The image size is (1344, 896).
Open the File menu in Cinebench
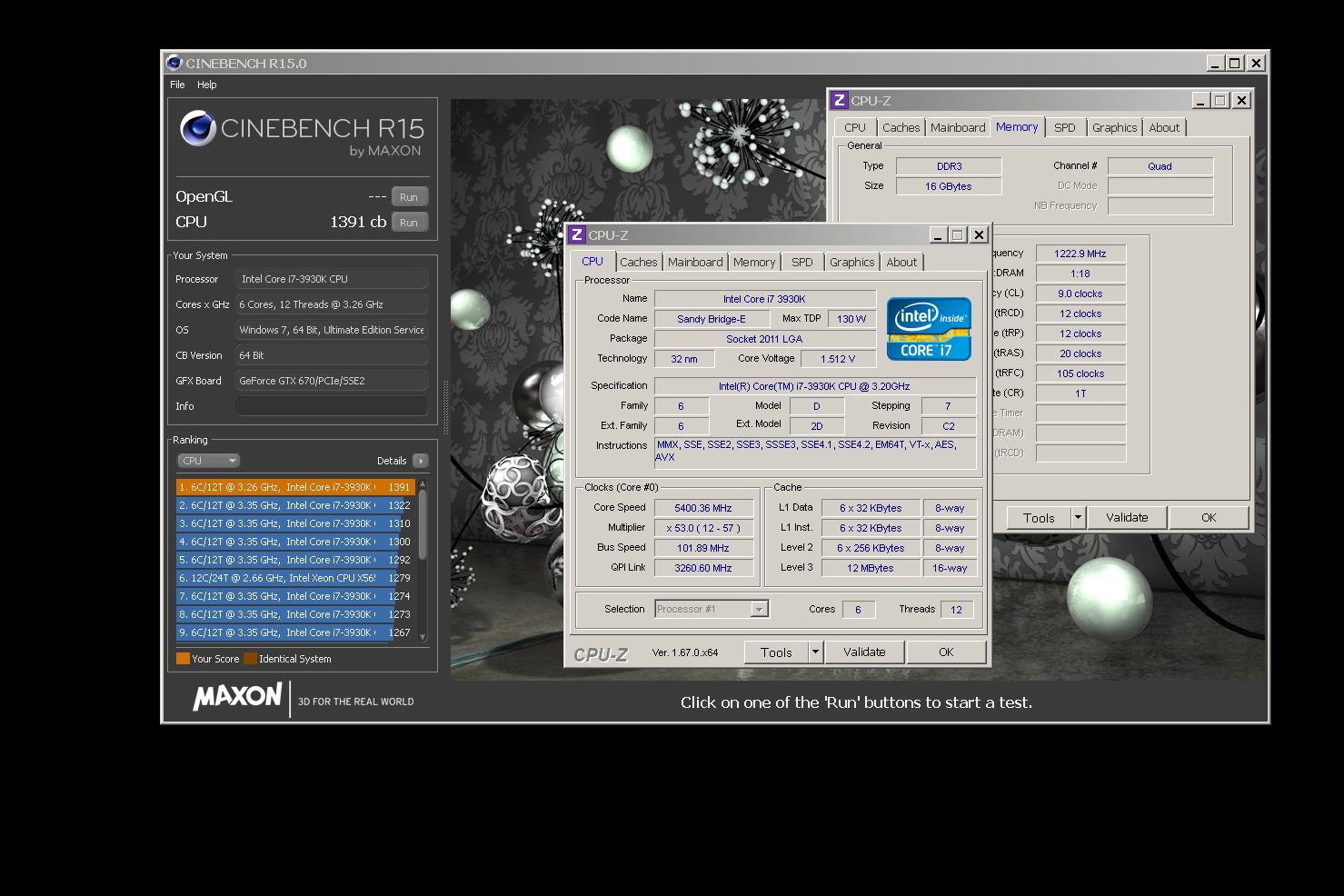[177, 85]
